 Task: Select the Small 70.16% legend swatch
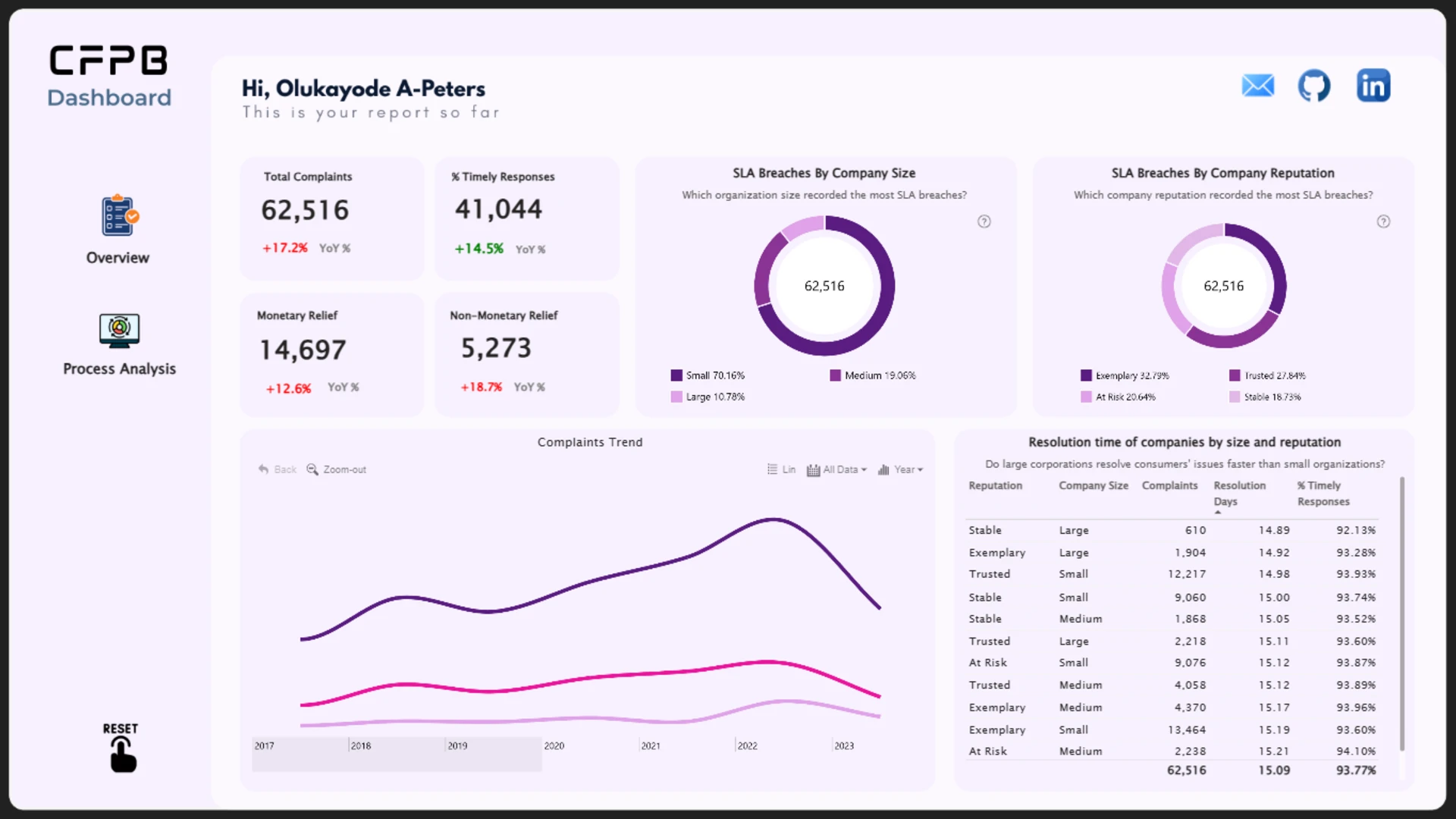[676, 375]
